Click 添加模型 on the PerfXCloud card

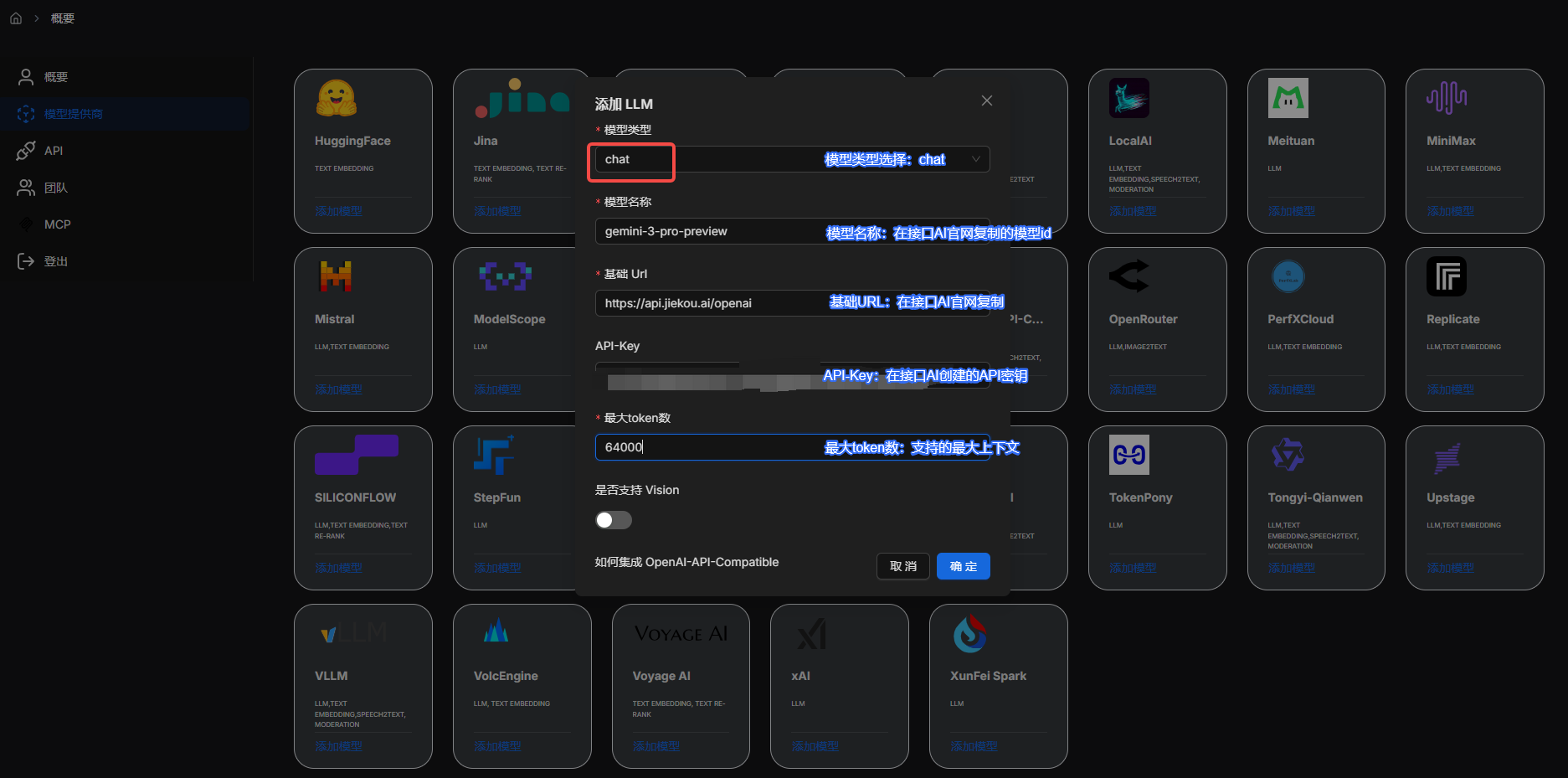coord(1292,389)
